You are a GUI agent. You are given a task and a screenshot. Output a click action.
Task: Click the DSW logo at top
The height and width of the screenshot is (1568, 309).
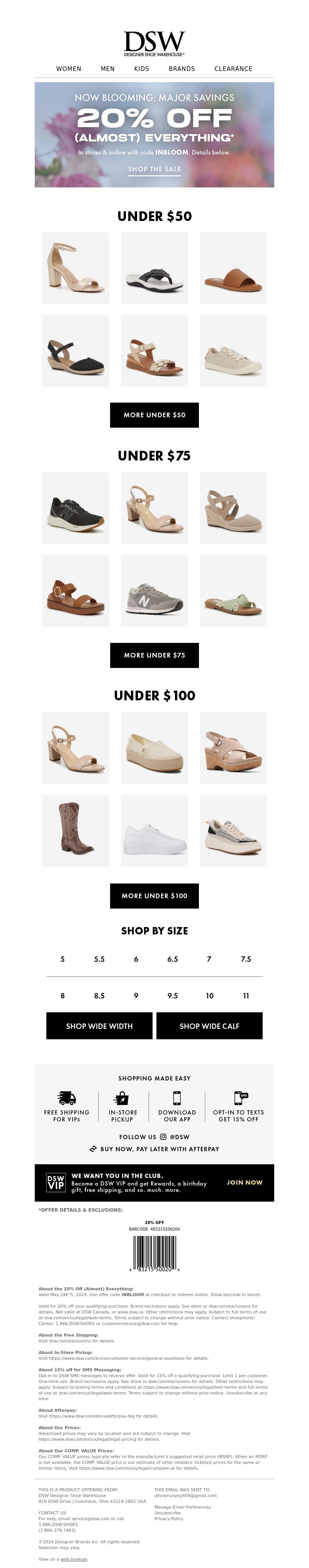tap(154, 44)
